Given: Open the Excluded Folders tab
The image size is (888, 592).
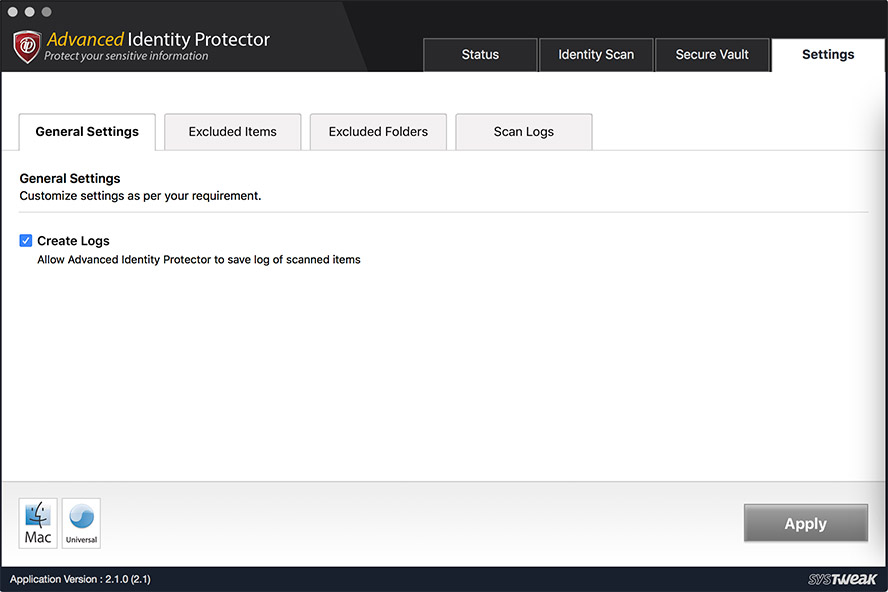Looking at the screenshot, I should [x=378, y=132].
